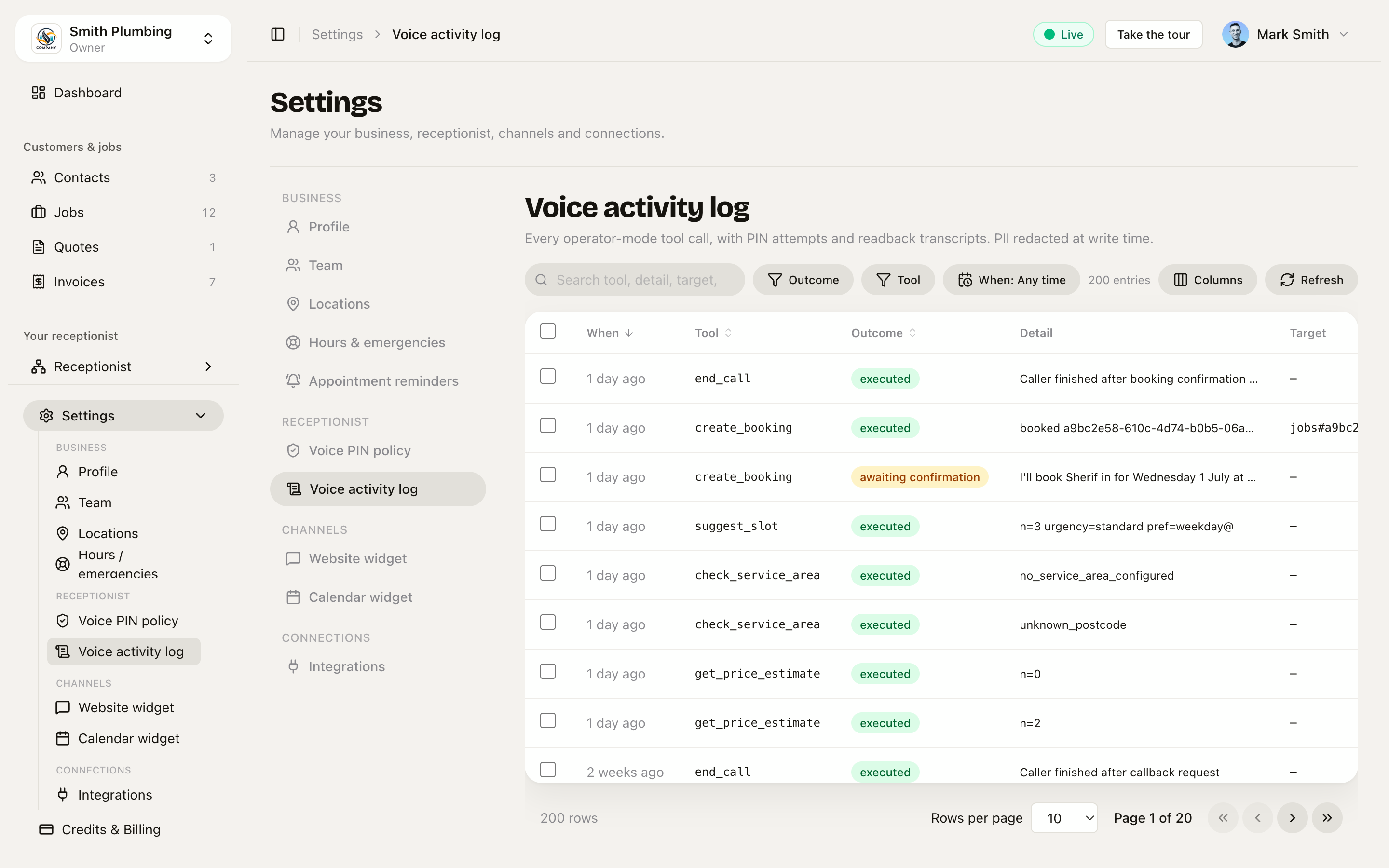Image resolution: width=1389 pixels, height=868 pixels.
Task: Open Profile in the settings panel
Action: point(378,227)
